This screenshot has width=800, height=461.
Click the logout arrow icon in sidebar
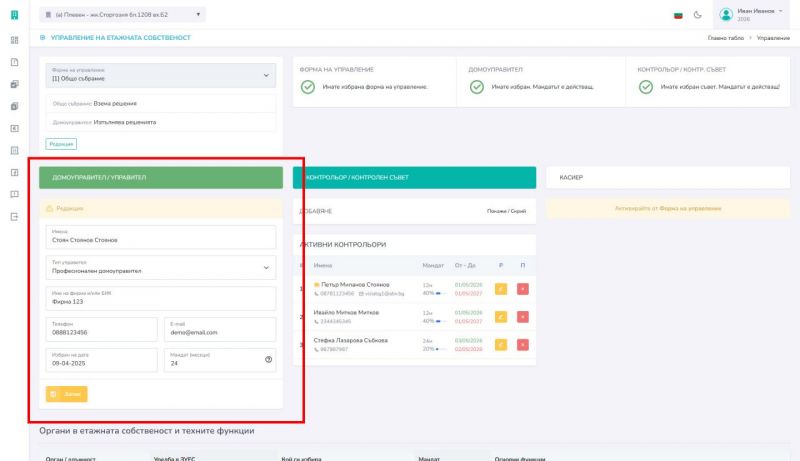14,217
